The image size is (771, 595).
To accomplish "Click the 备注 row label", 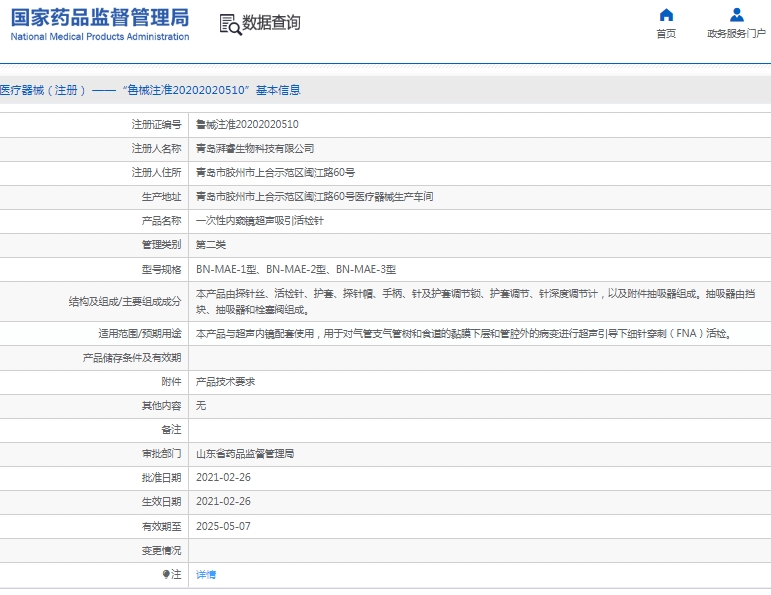I will click(x=171, y=430).
